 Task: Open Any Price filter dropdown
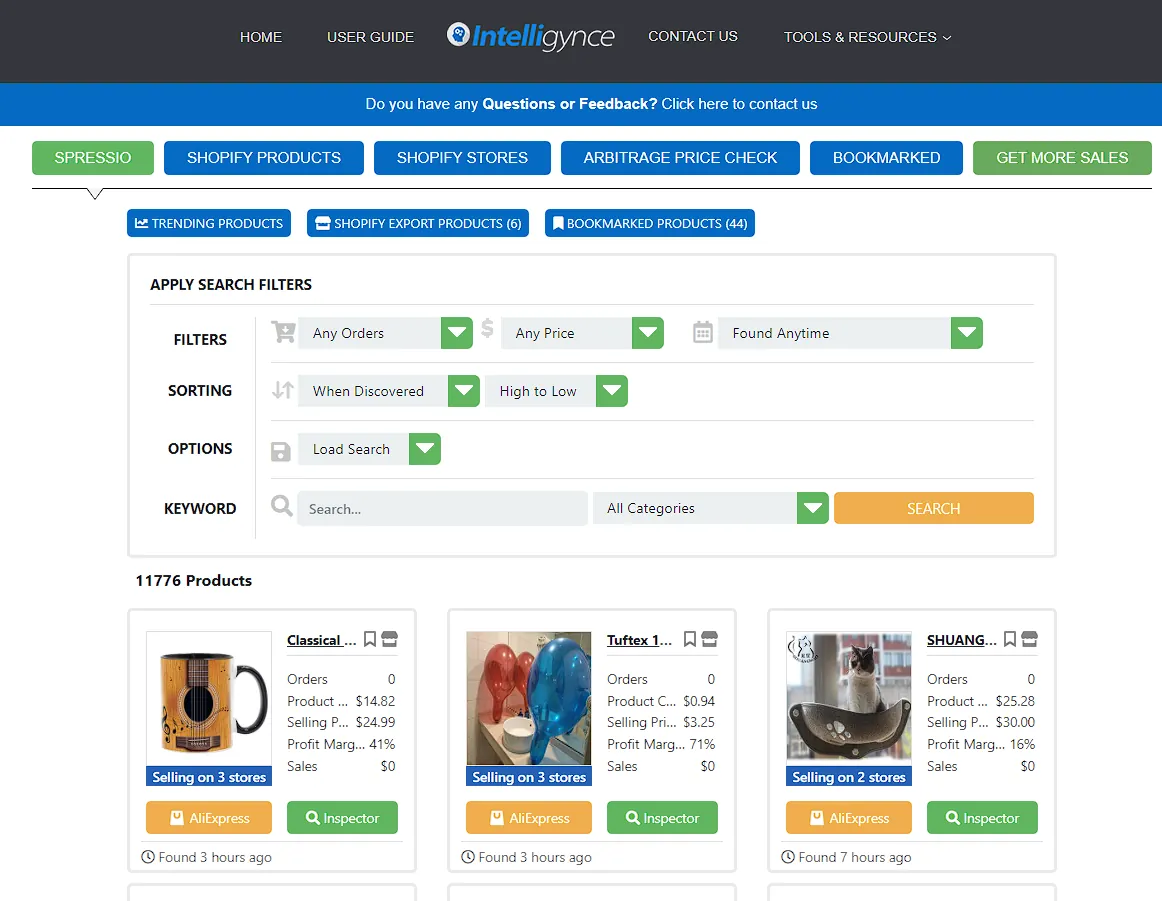tap(582, 333)
